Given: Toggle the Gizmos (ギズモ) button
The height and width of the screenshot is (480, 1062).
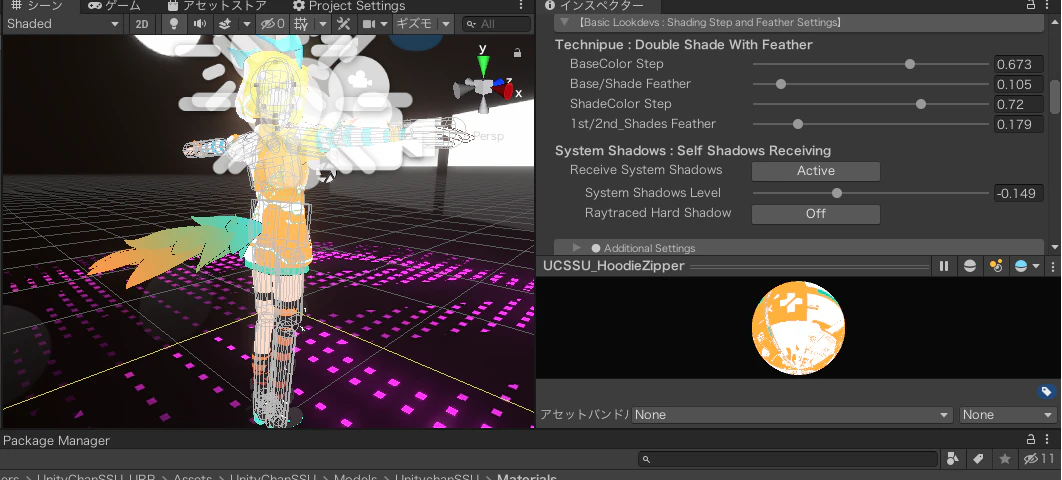Looking at the screenshot, I should 414,24.
